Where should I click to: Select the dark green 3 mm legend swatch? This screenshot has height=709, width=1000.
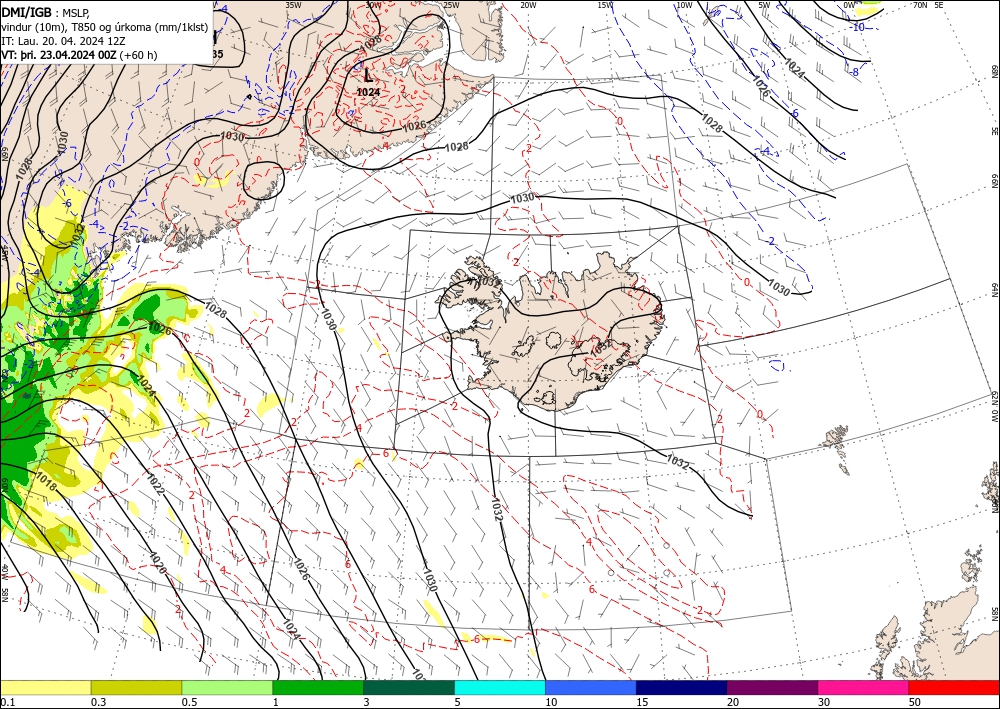coord(409,687)
